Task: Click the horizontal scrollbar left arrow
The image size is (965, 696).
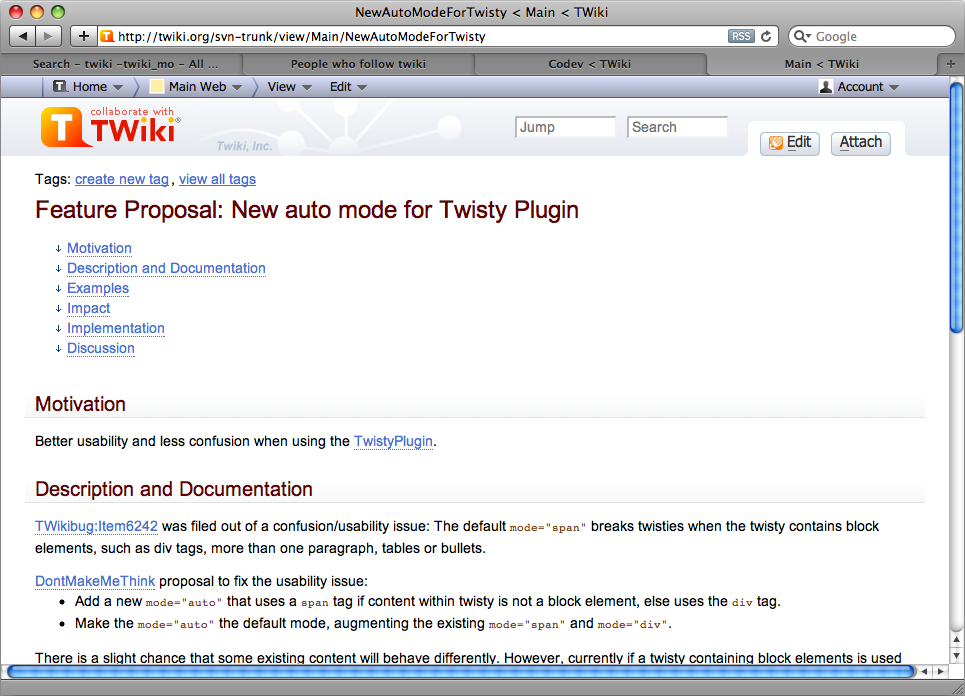Action: click(x=924, y=671)
